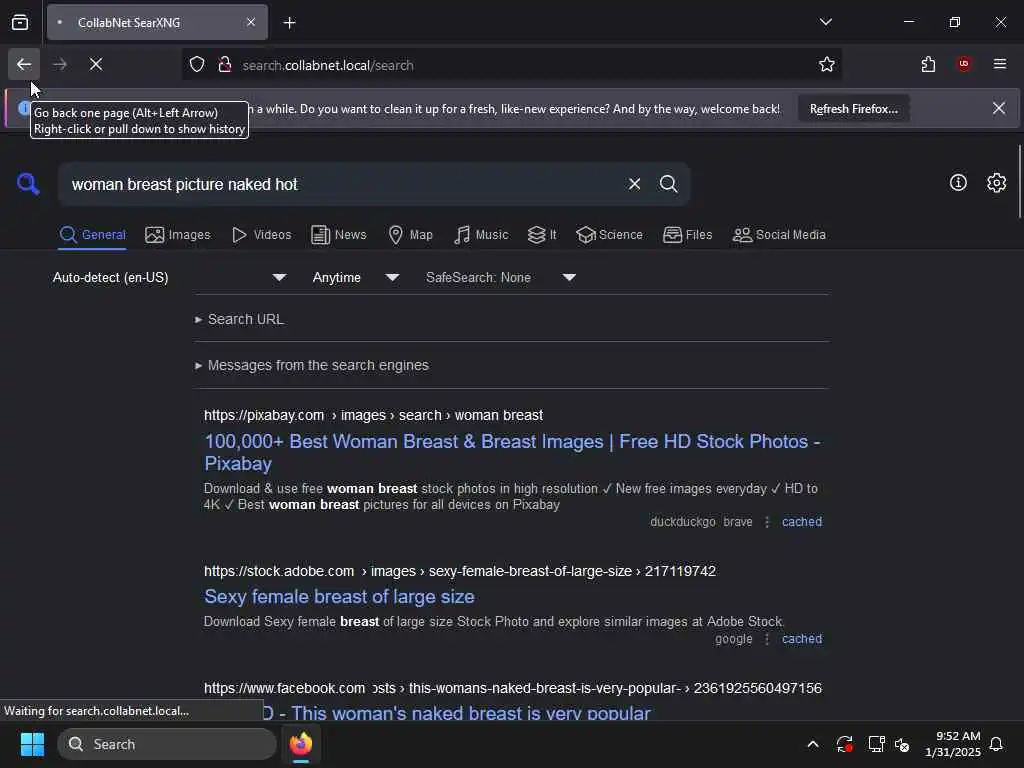Switch to the Music tab
1024x768 pixels.
pyautogui.click(x=481, y=235)
